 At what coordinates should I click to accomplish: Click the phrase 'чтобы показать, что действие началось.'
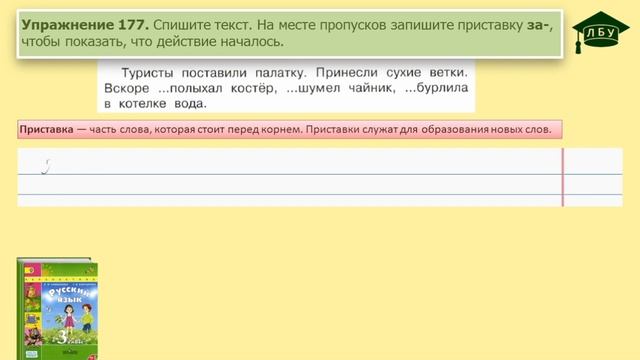click(152, 42)
